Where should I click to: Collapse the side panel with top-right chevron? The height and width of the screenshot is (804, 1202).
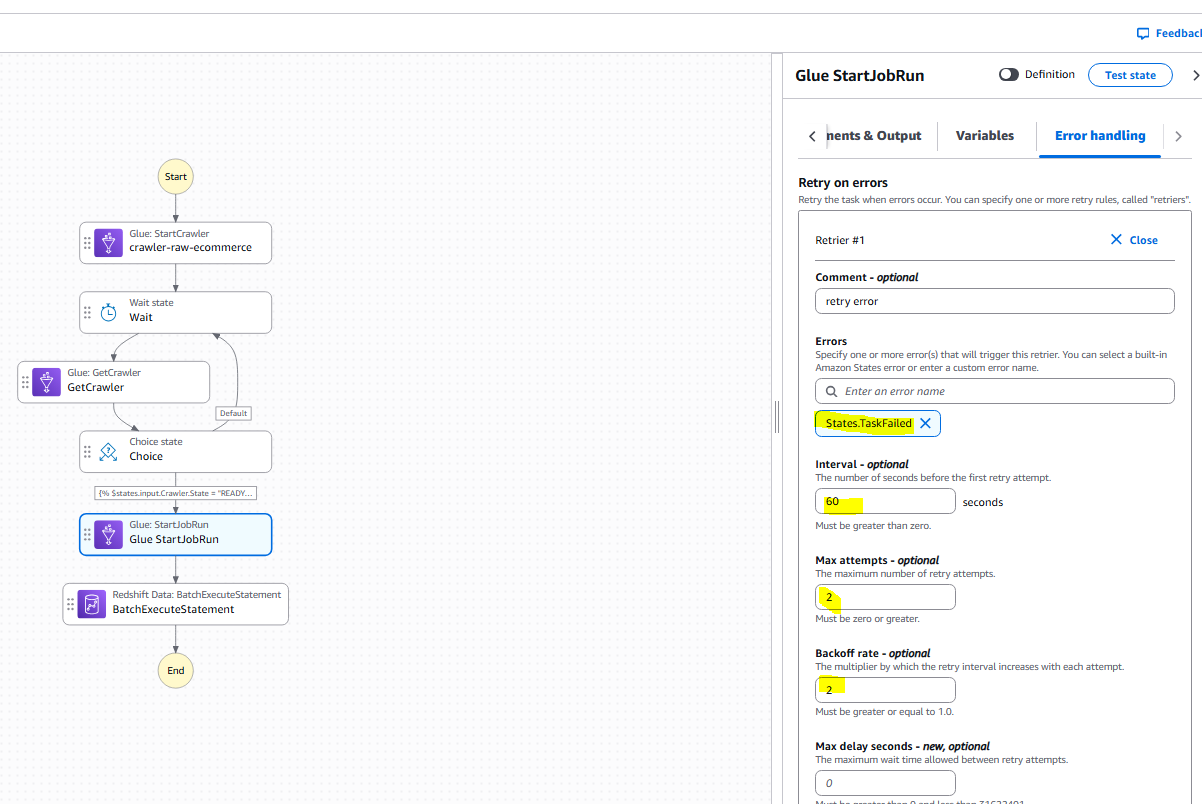point(1196,75)
